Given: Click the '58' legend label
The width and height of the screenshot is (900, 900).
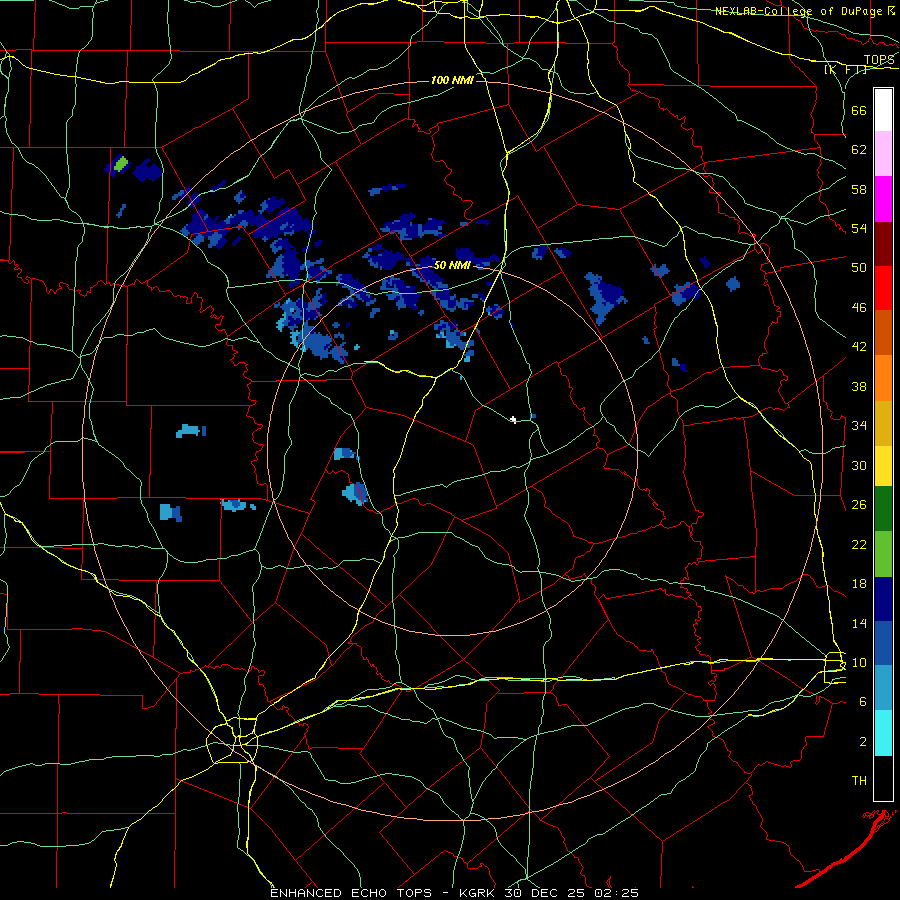Looking at the screenshot, I should (x=859, y=189).
